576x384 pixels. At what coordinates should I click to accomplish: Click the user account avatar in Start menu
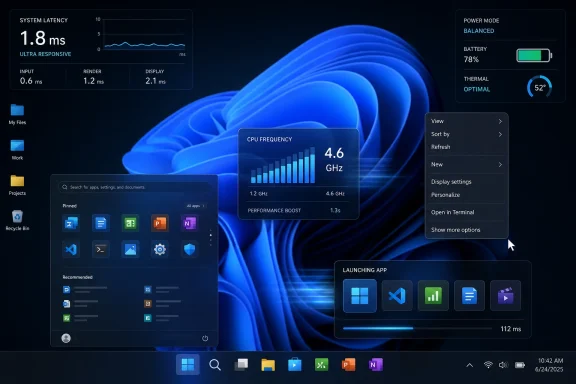click(66, 338)
